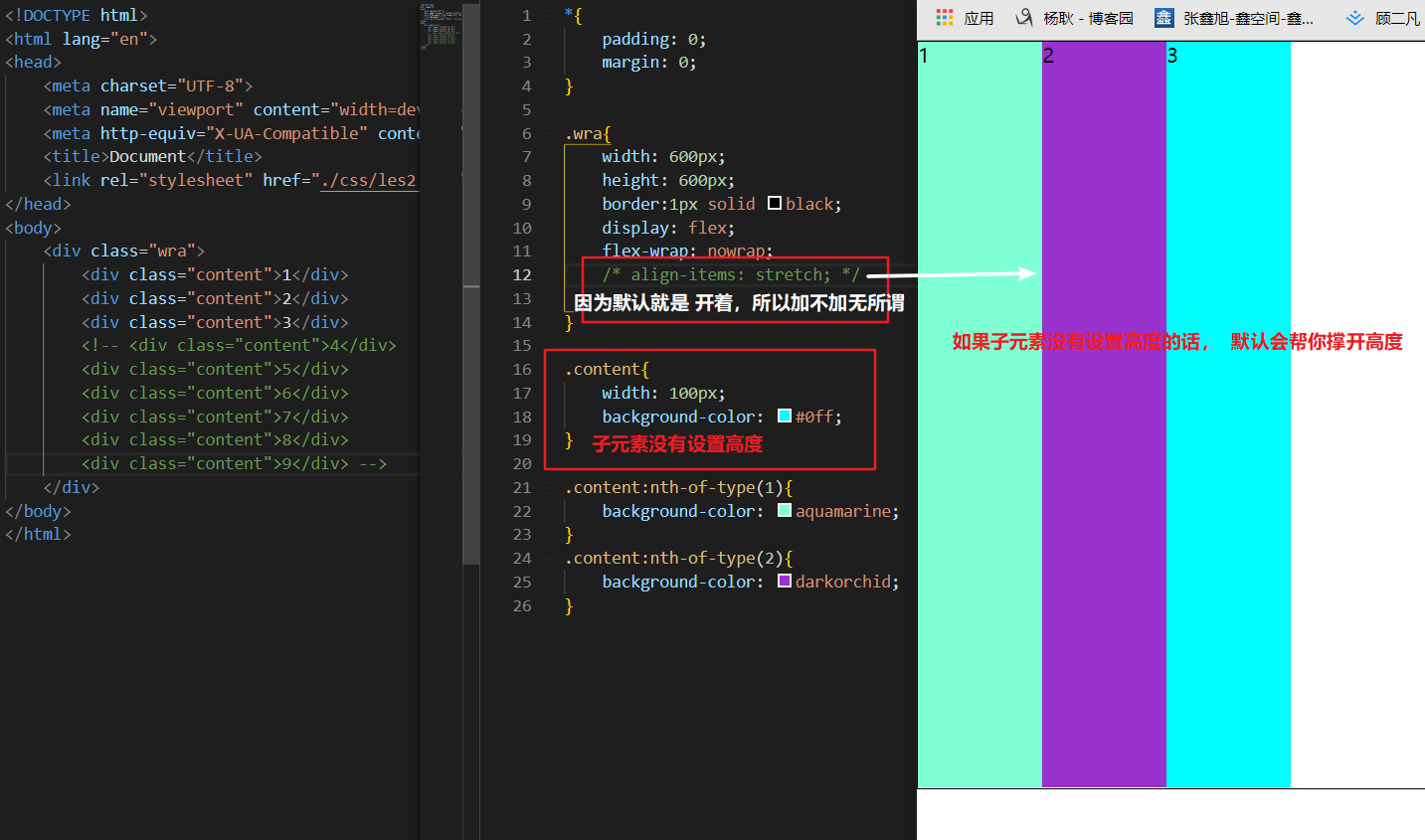1425x840 pixels.
Task: Click the aquamarine color swatch
Action: click(x=785, y=511)
